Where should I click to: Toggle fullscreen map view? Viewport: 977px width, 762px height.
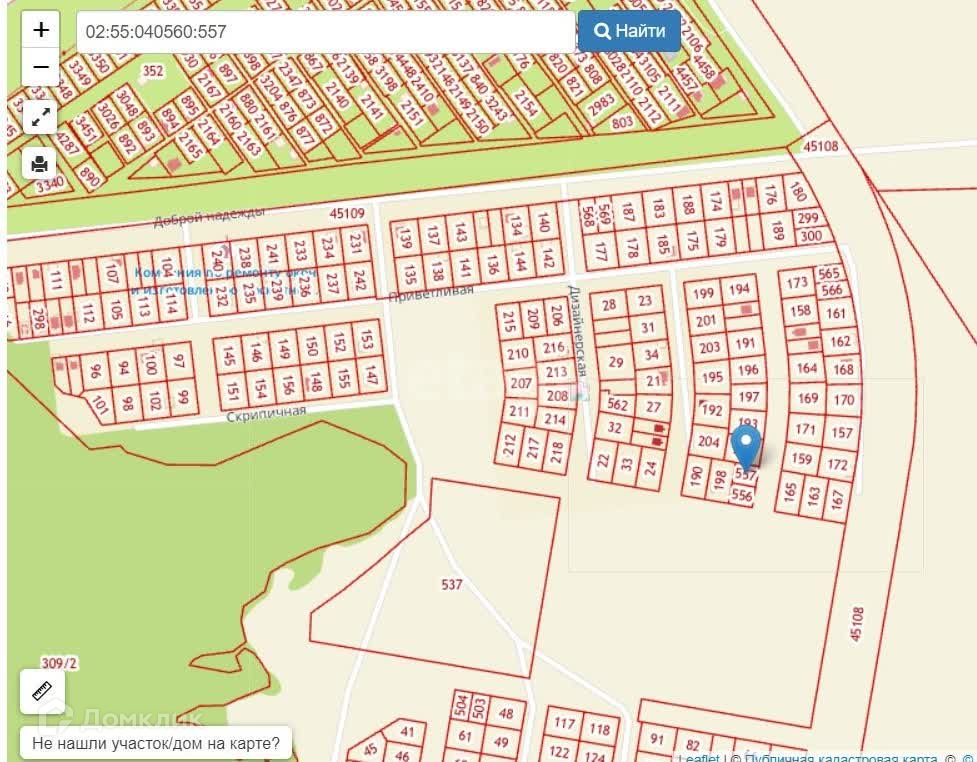pos(40,117)
